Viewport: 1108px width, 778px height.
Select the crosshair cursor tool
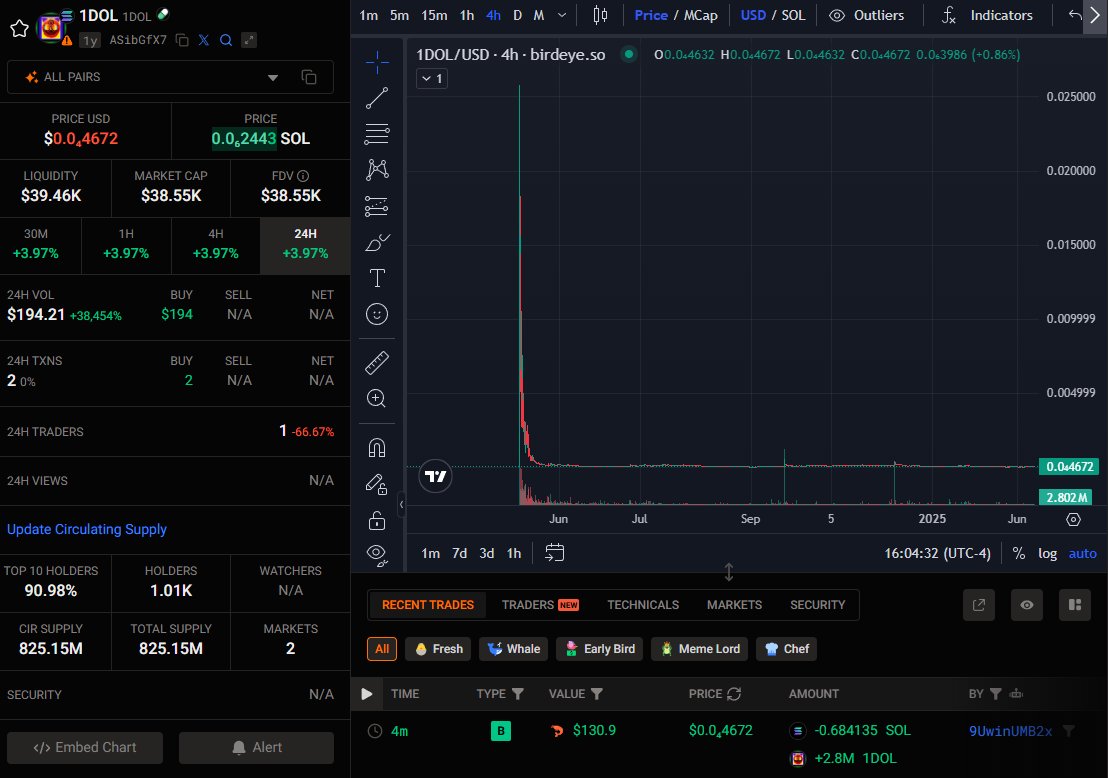(377, 62)
